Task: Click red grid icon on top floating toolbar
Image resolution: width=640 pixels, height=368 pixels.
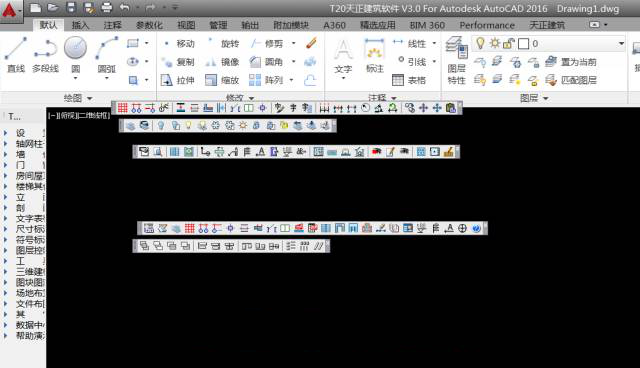Action: [x=122, y=108]
